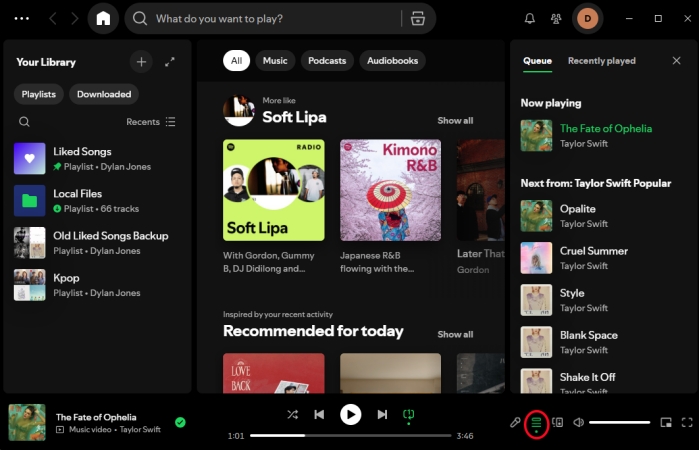Open now-playing album art in bottom bar

pos(27,422)
